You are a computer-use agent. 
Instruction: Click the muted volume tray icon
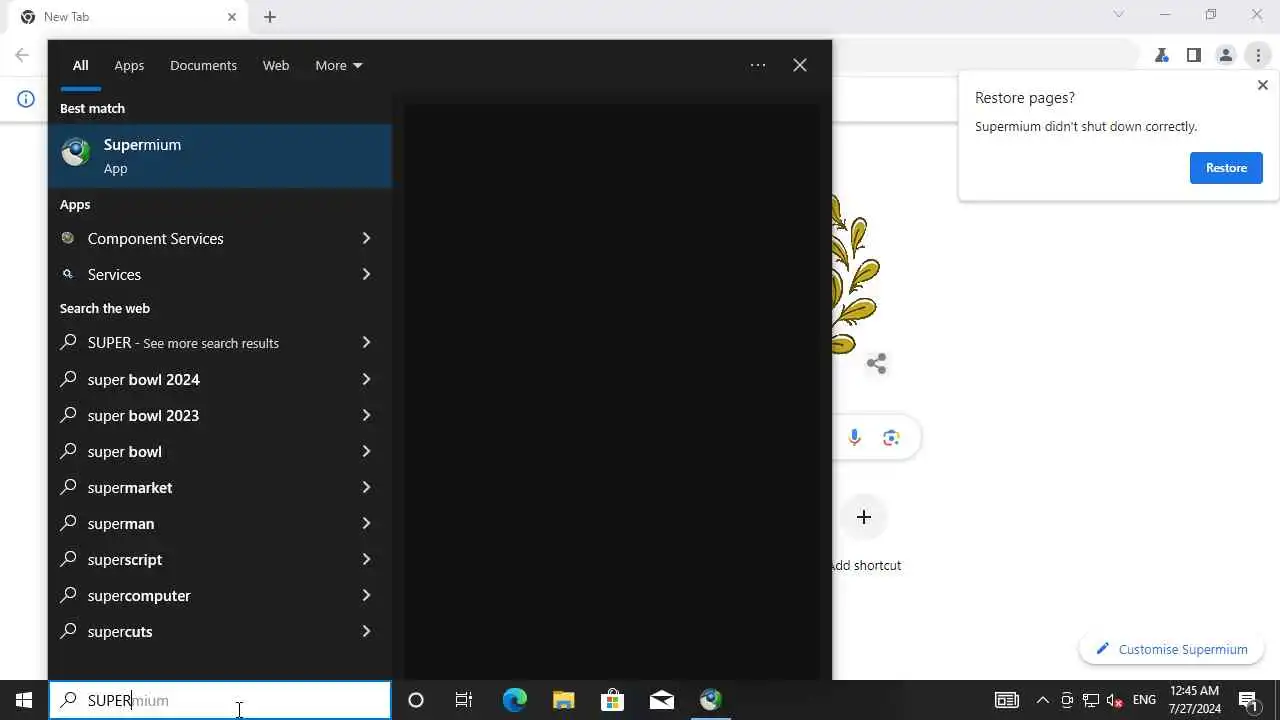click(1115, 700)
